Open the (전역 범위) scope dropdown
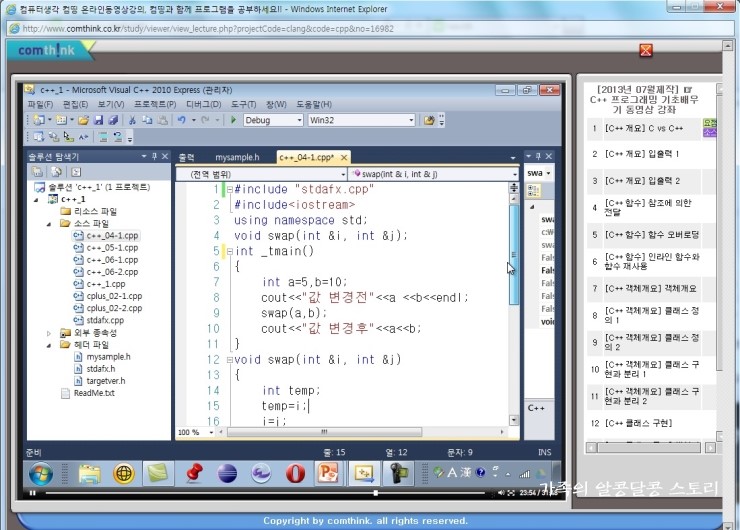This screenshot has height=530, width=740. (x=343, y=175)
